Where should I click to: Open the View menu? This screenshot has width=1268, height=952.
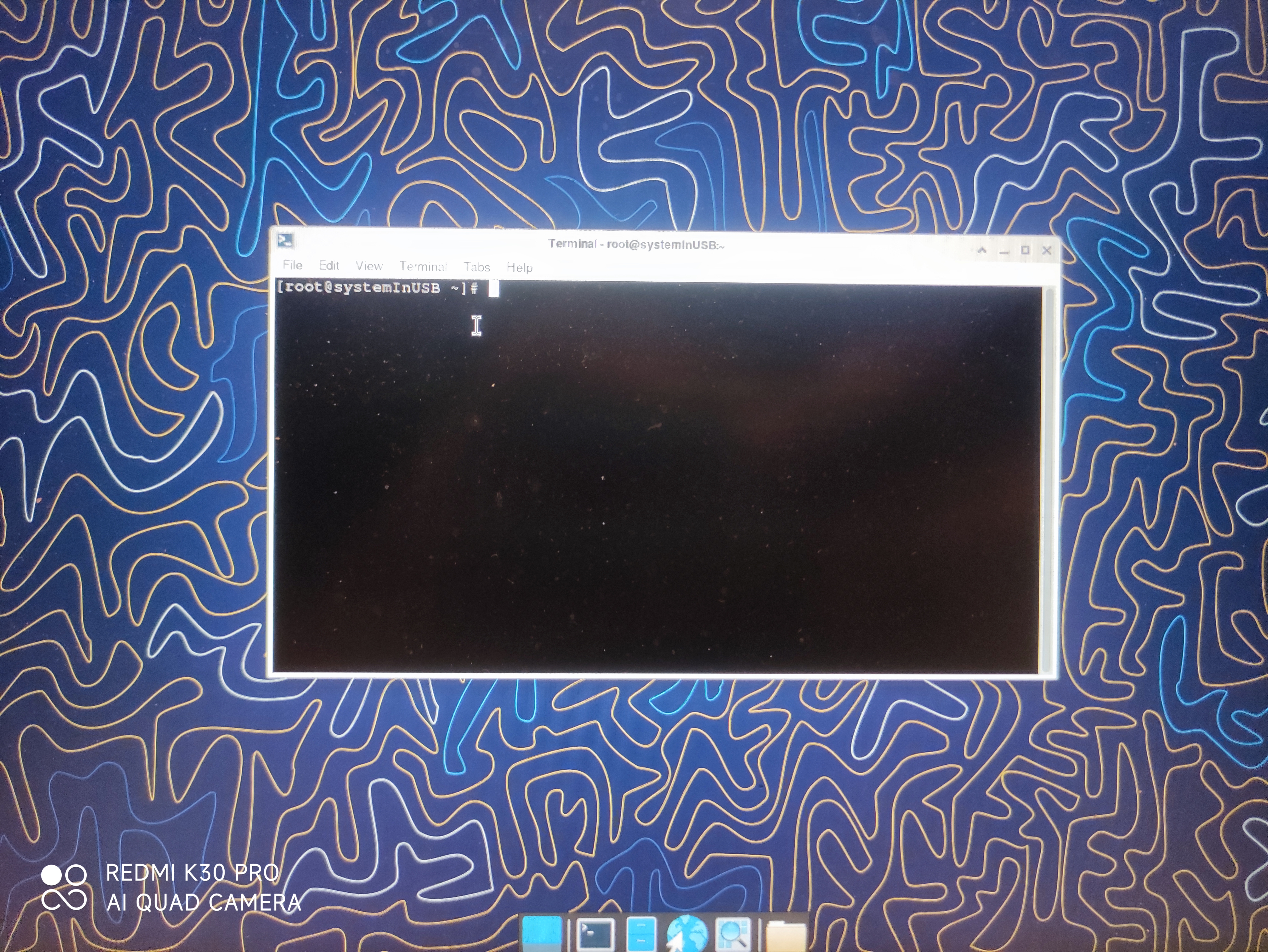[369, 266]
